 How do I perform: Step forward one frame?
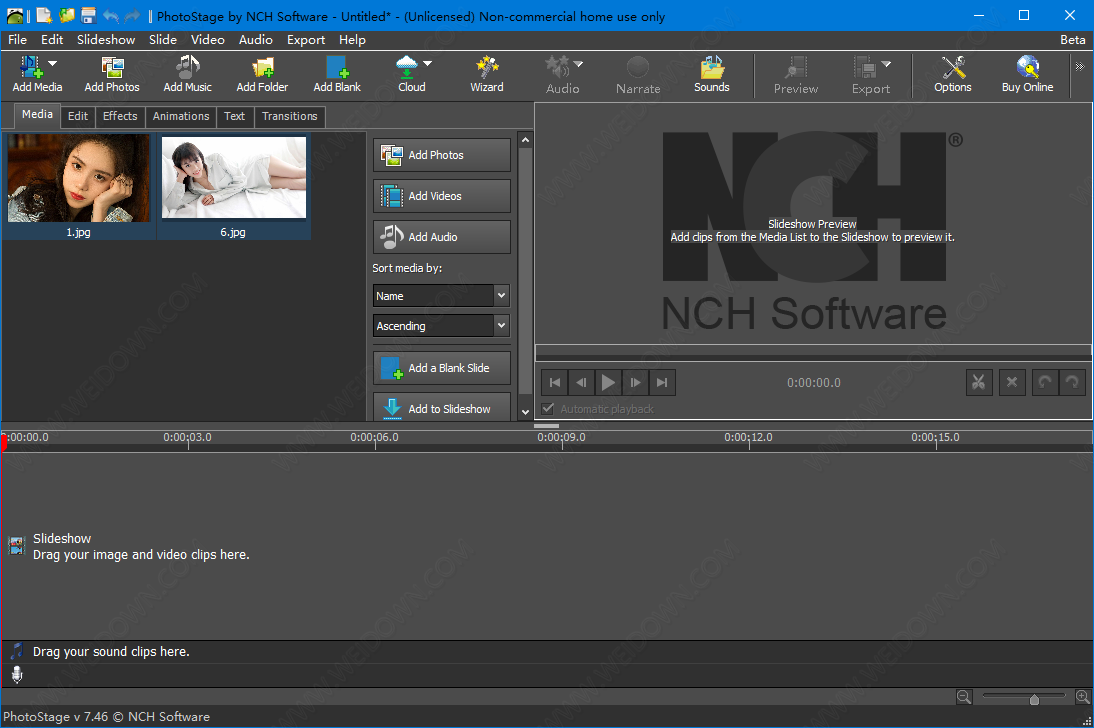click(x=635, y=382)
